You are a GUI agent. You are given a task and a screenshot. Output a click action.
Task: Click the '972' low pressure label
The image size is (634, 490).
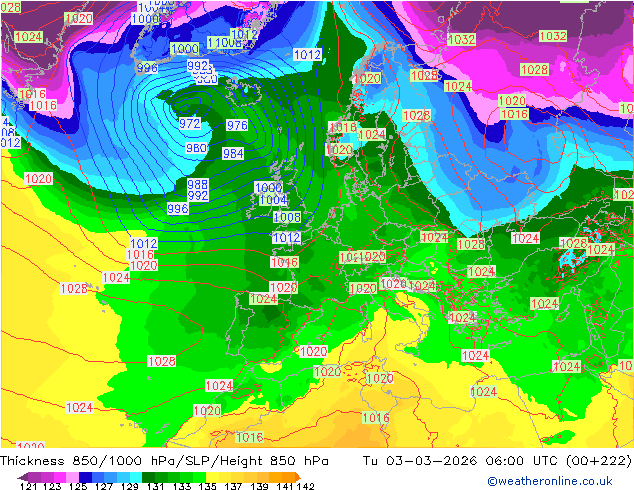(190, 123)
